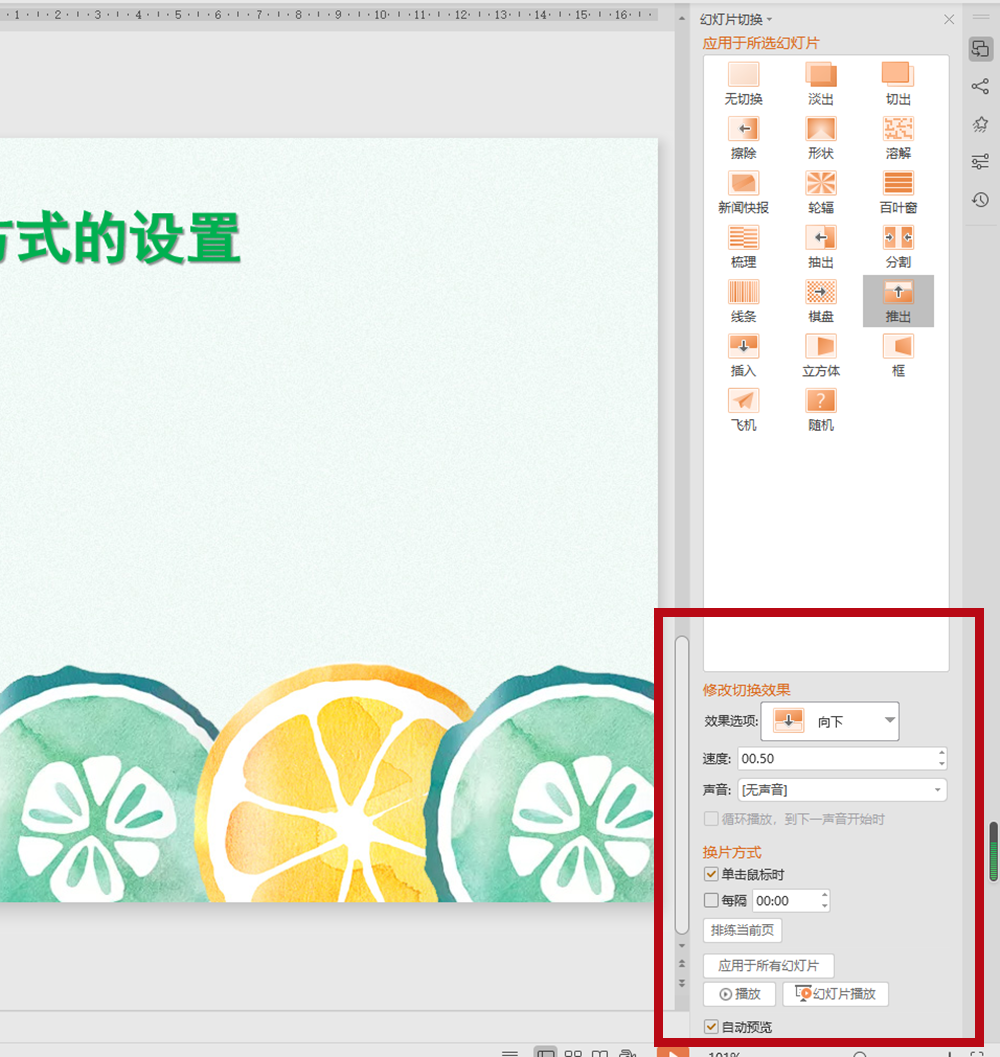Click the horizontal ruler above the slide
Image resolution: width=1000 pixels, height=1057 pixels.
(x=328, y=14)
